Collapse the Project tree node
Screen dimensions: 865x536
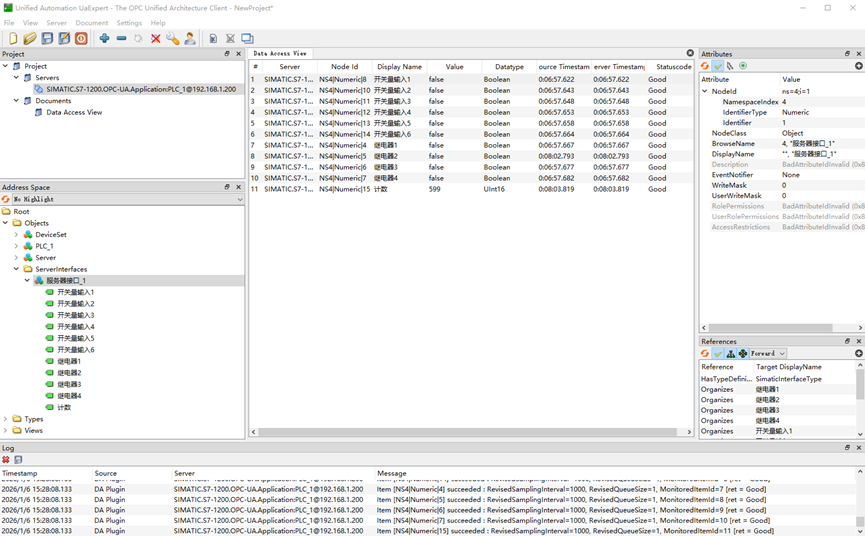pyautogui.click(x=6, y=66)
